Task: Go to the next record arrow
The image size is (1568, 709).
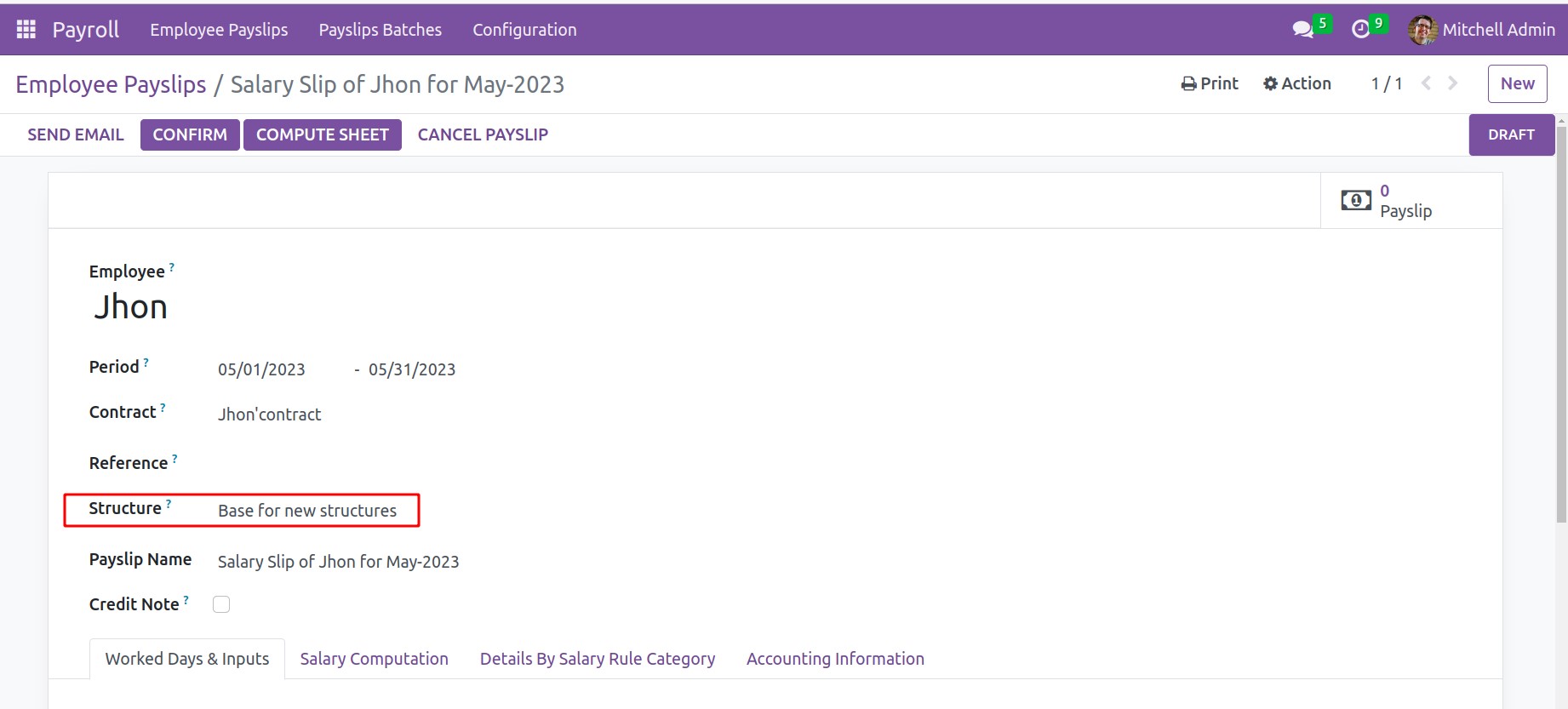Action: (x=1453, y=83)
